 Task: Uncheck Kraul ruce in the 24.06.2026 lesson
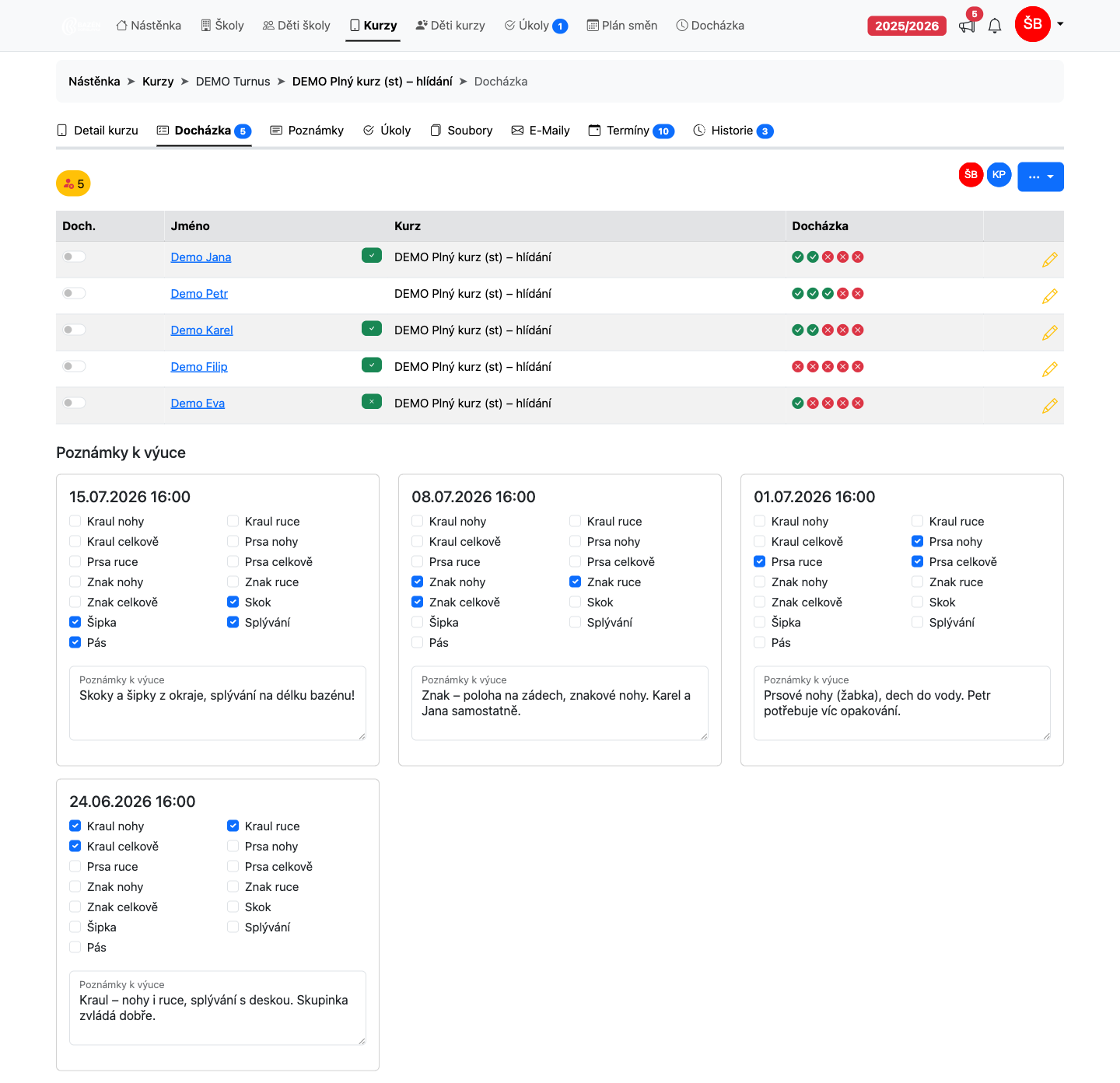coord(233,826)
